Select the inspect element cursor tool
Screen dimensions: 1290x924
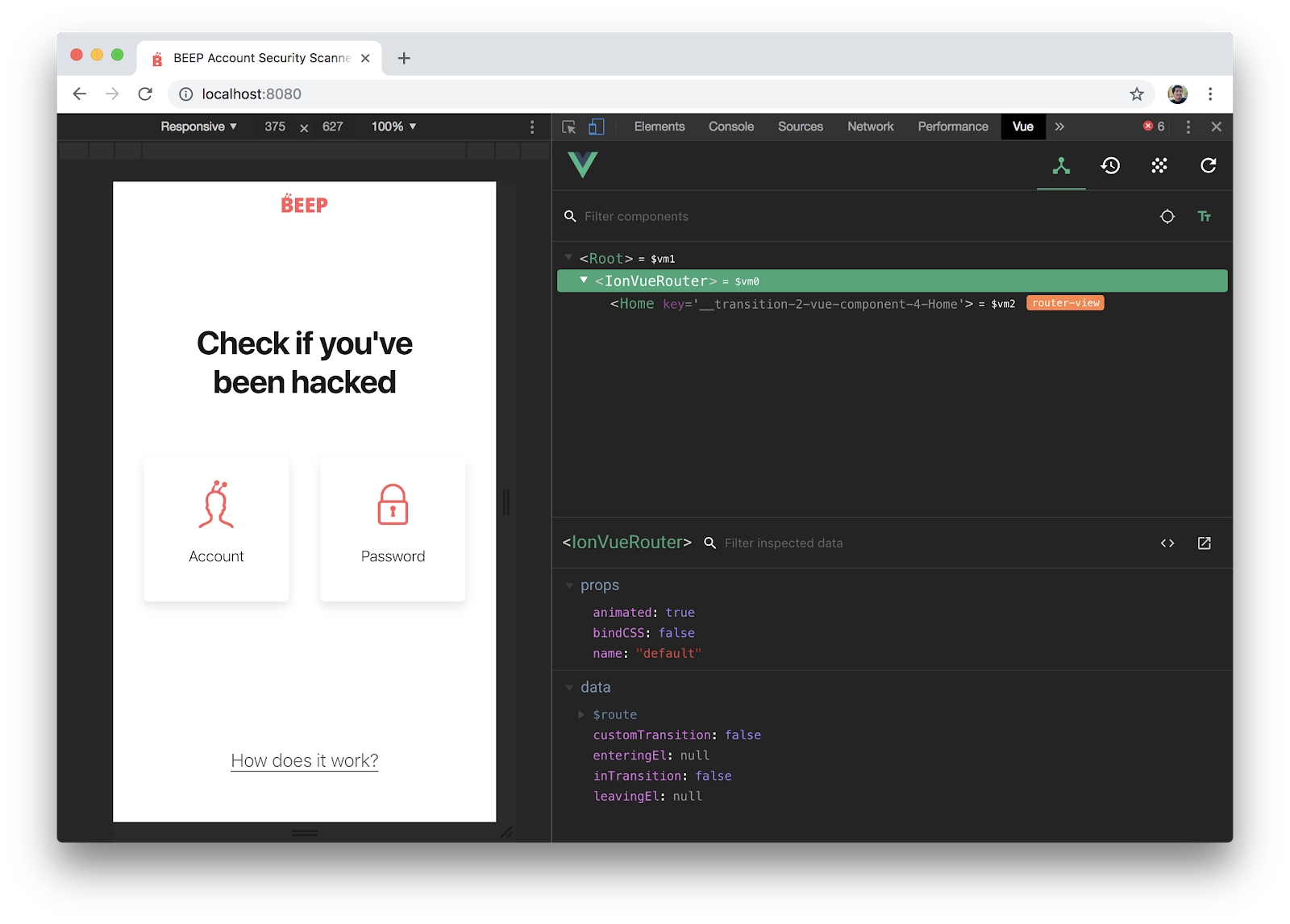point(568,127)
